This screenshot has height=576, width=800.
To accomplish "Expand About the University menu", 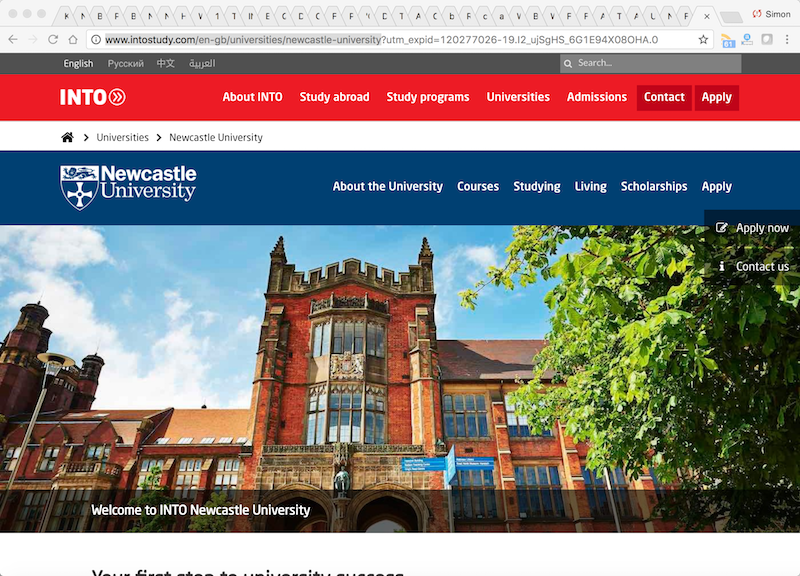I will pyautogui.click(x=387, y=187).
